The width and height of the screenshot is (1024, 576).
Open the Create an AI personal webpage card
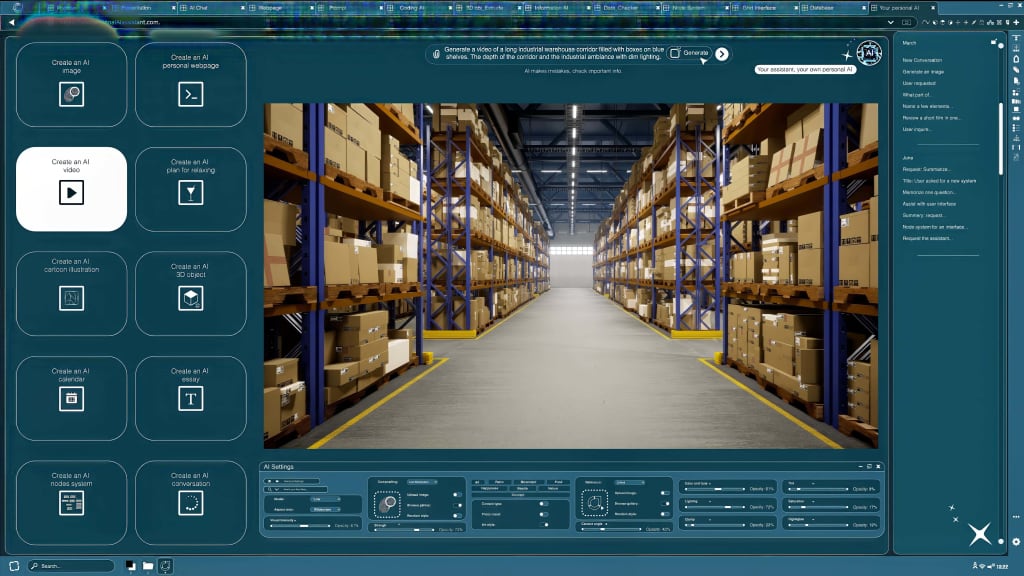(191, 84)
